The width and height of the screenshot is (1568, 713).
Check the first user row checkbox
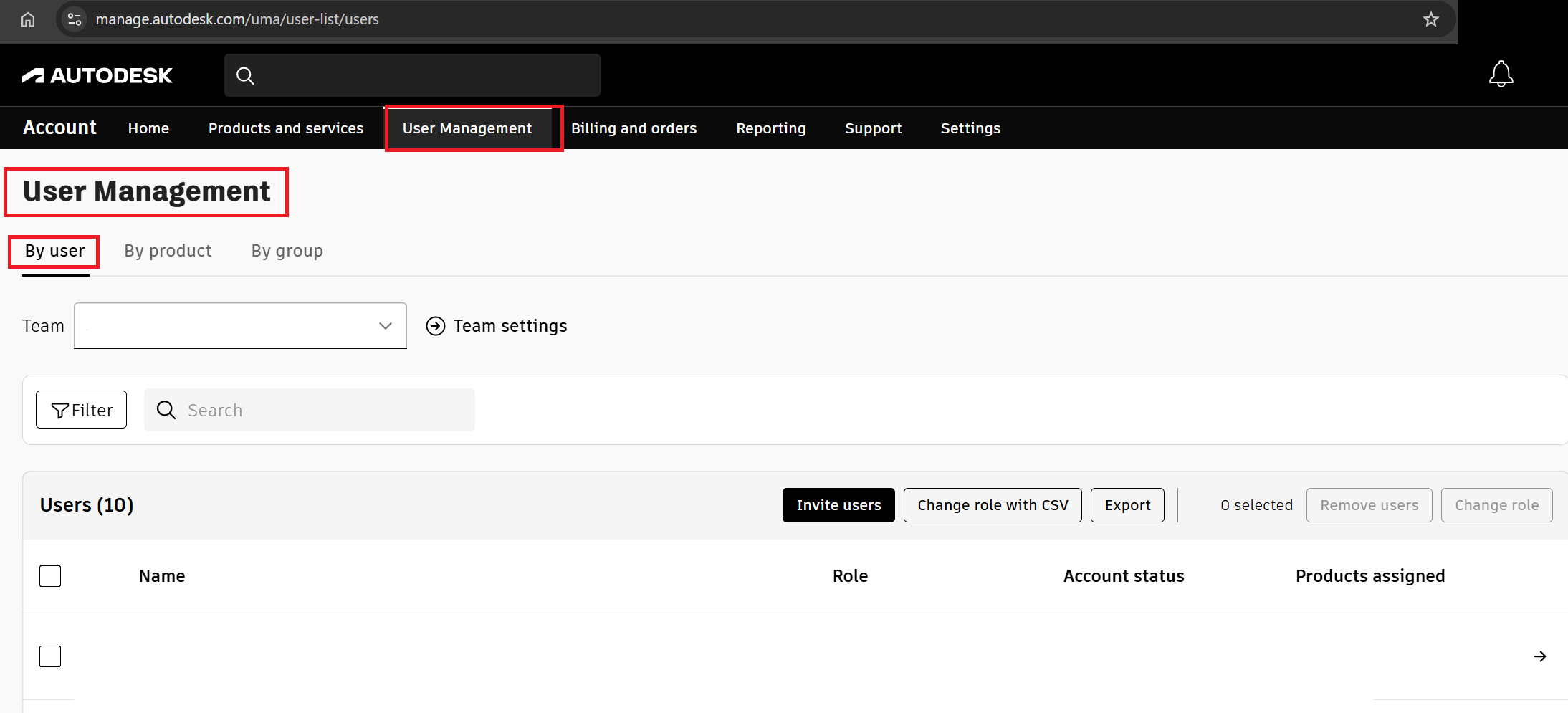point(50,656)
